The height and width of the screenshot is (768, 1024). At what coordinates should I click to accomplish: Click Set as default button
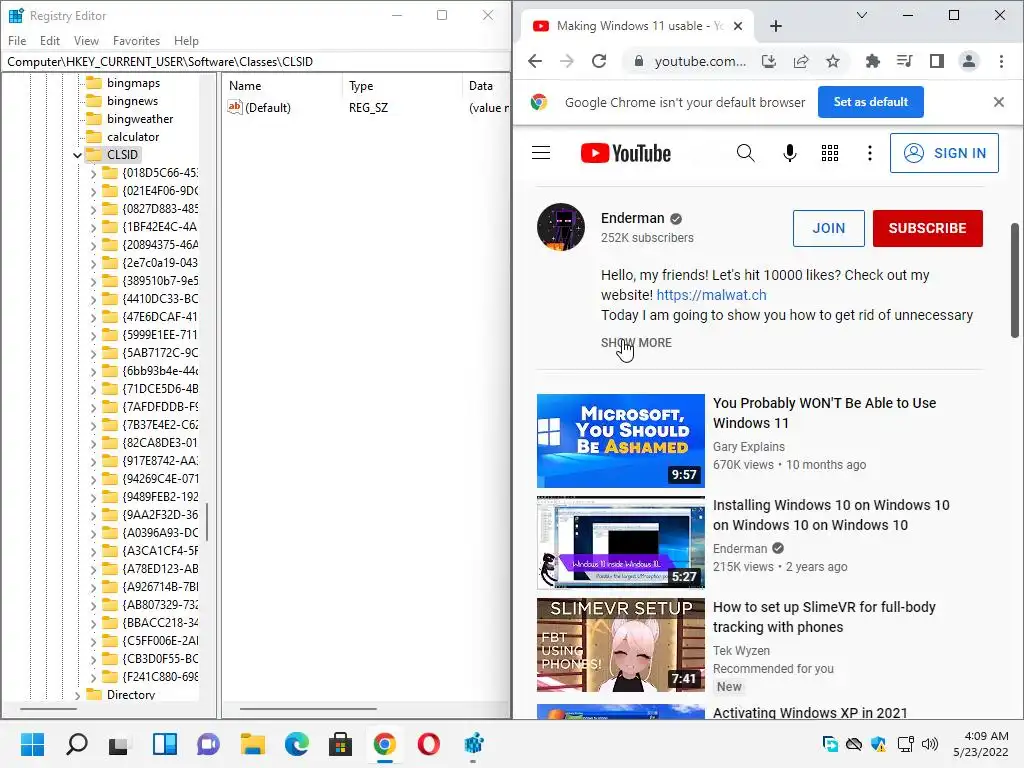click(871, 102)
